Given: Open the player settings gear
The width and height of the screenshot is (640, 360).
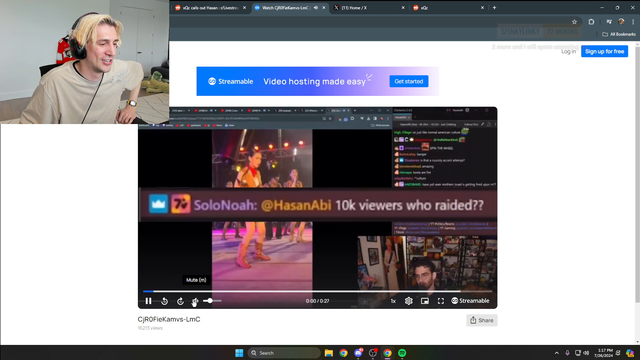Looking at the screenshot, I should click(x=409, y=301).
